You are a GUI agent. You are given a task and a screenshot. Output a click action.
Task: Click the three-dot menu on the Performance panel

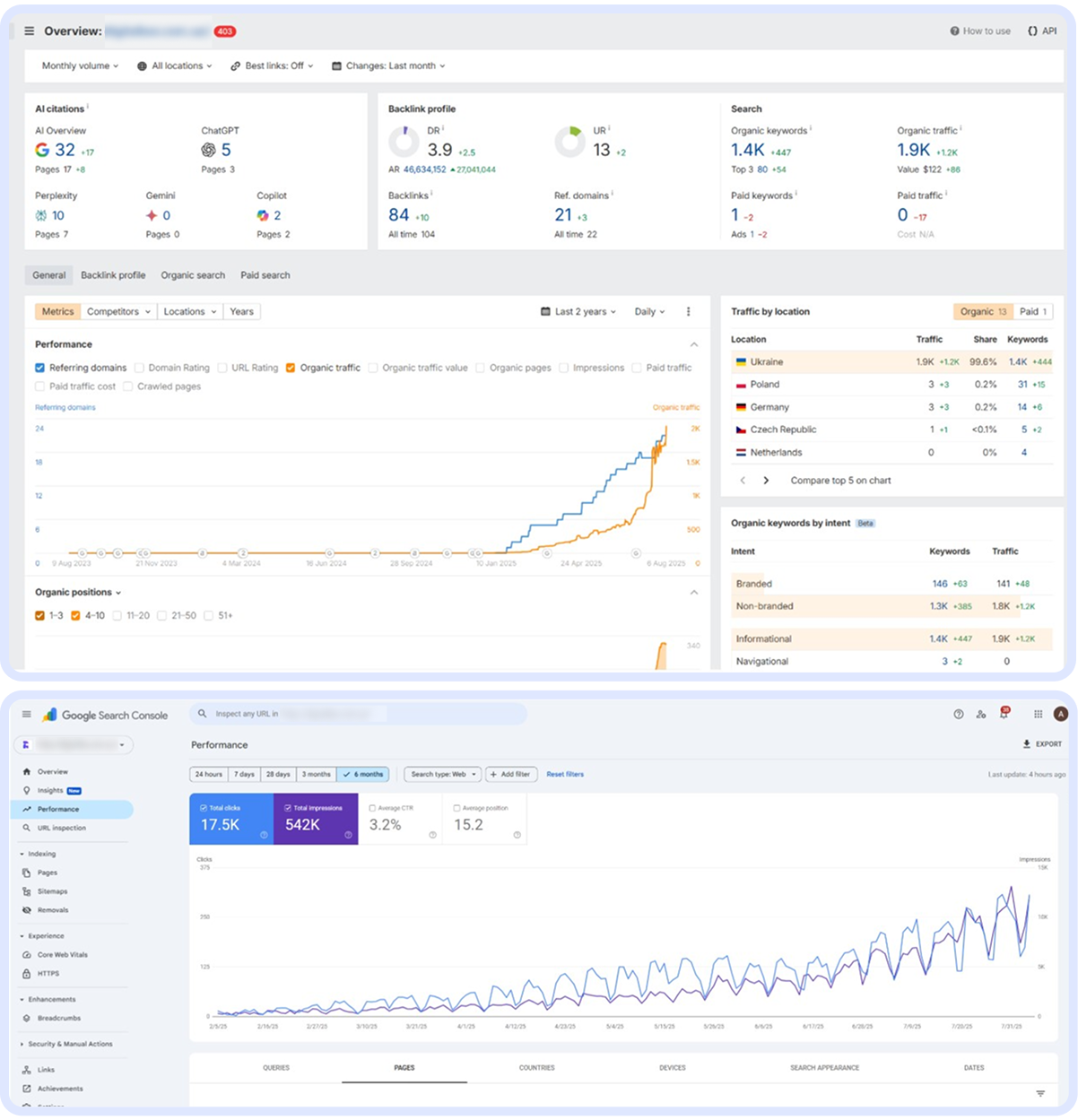click(688, 311)
